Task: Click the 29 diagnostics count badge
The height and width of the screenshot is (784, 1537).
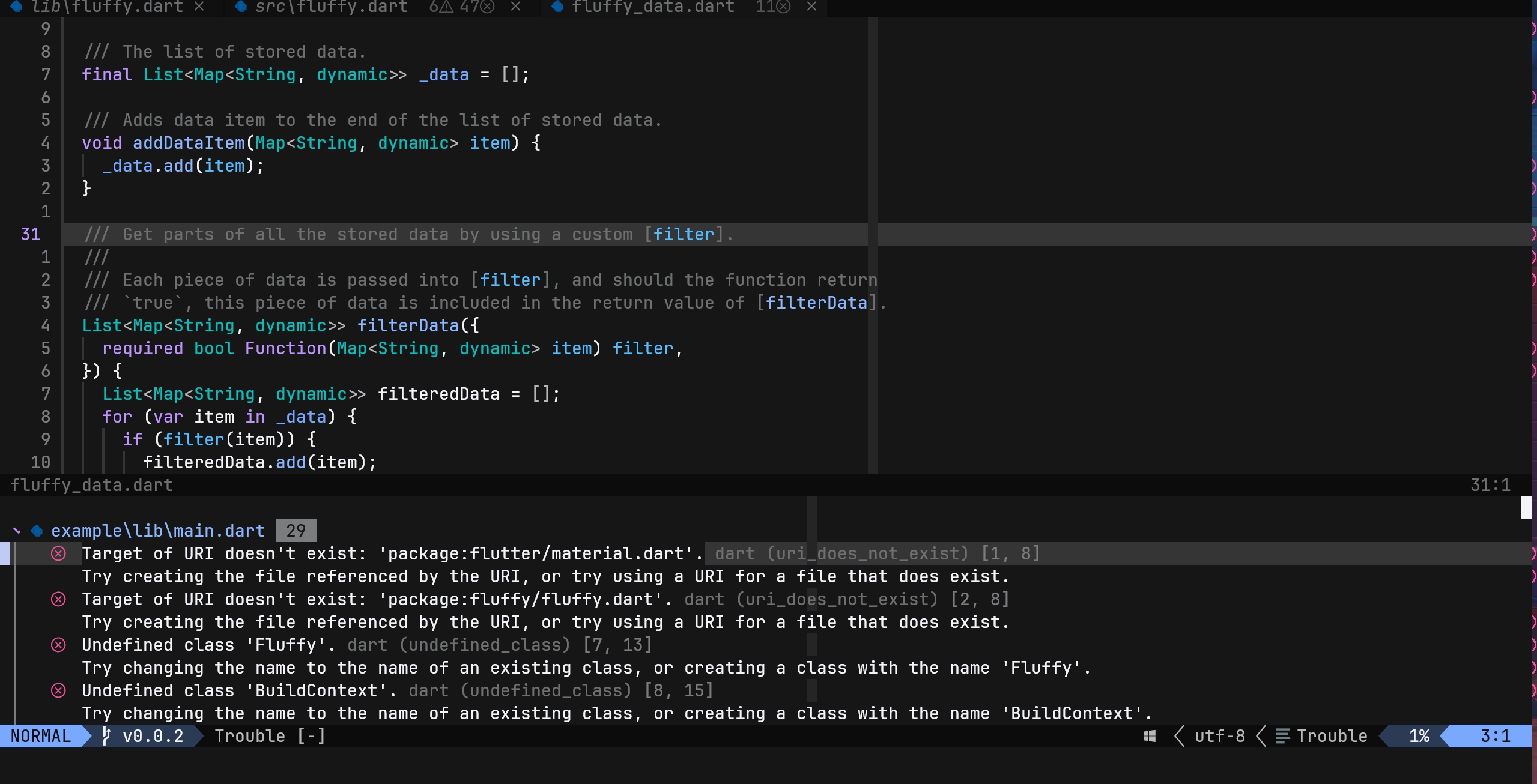Action: 296,531
